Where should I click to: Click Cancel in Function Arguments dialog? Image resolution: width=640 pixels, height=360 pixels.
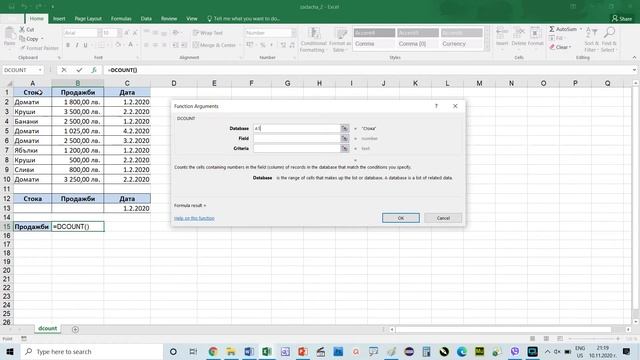[x=443, y=218]
